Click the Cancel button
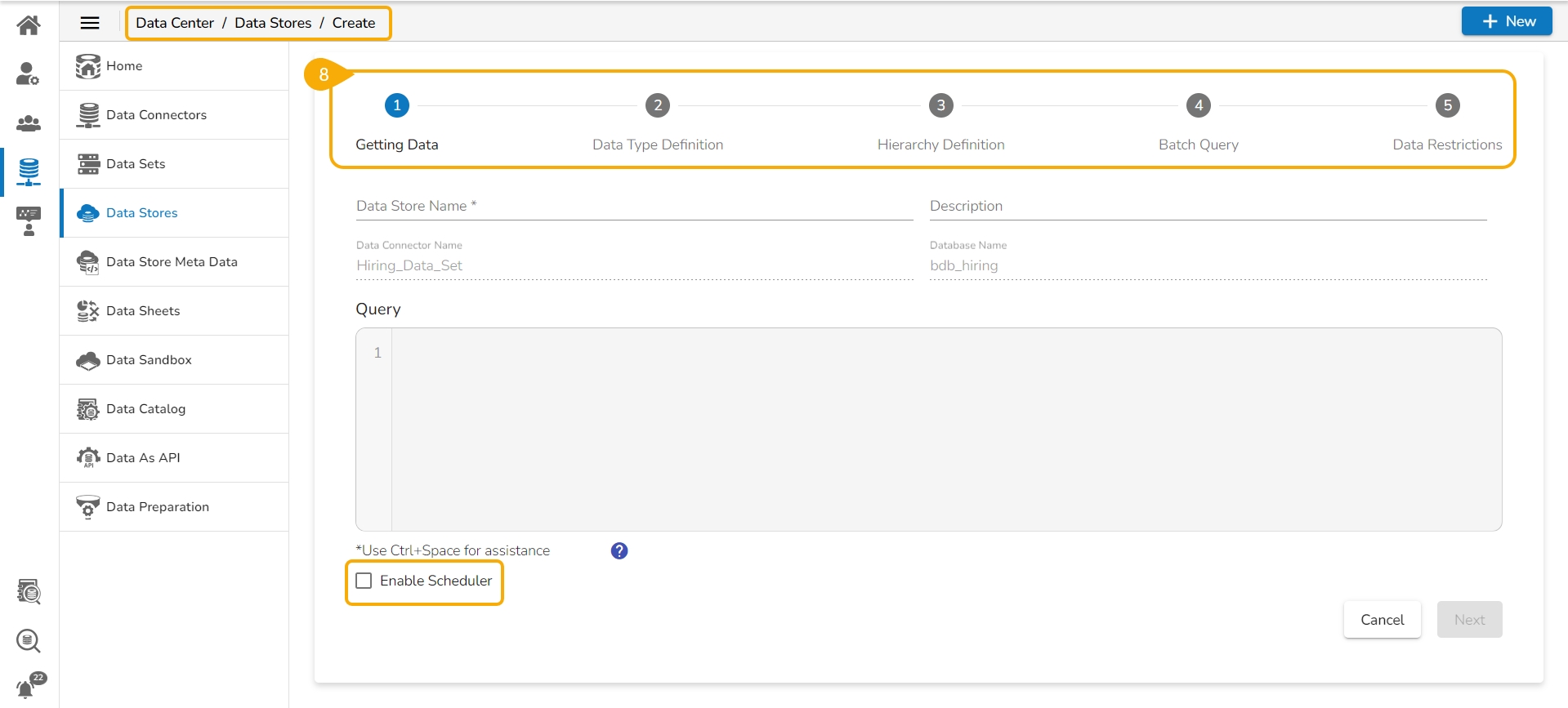Viewport: 1568px width, 708px height. point(1382,620)
